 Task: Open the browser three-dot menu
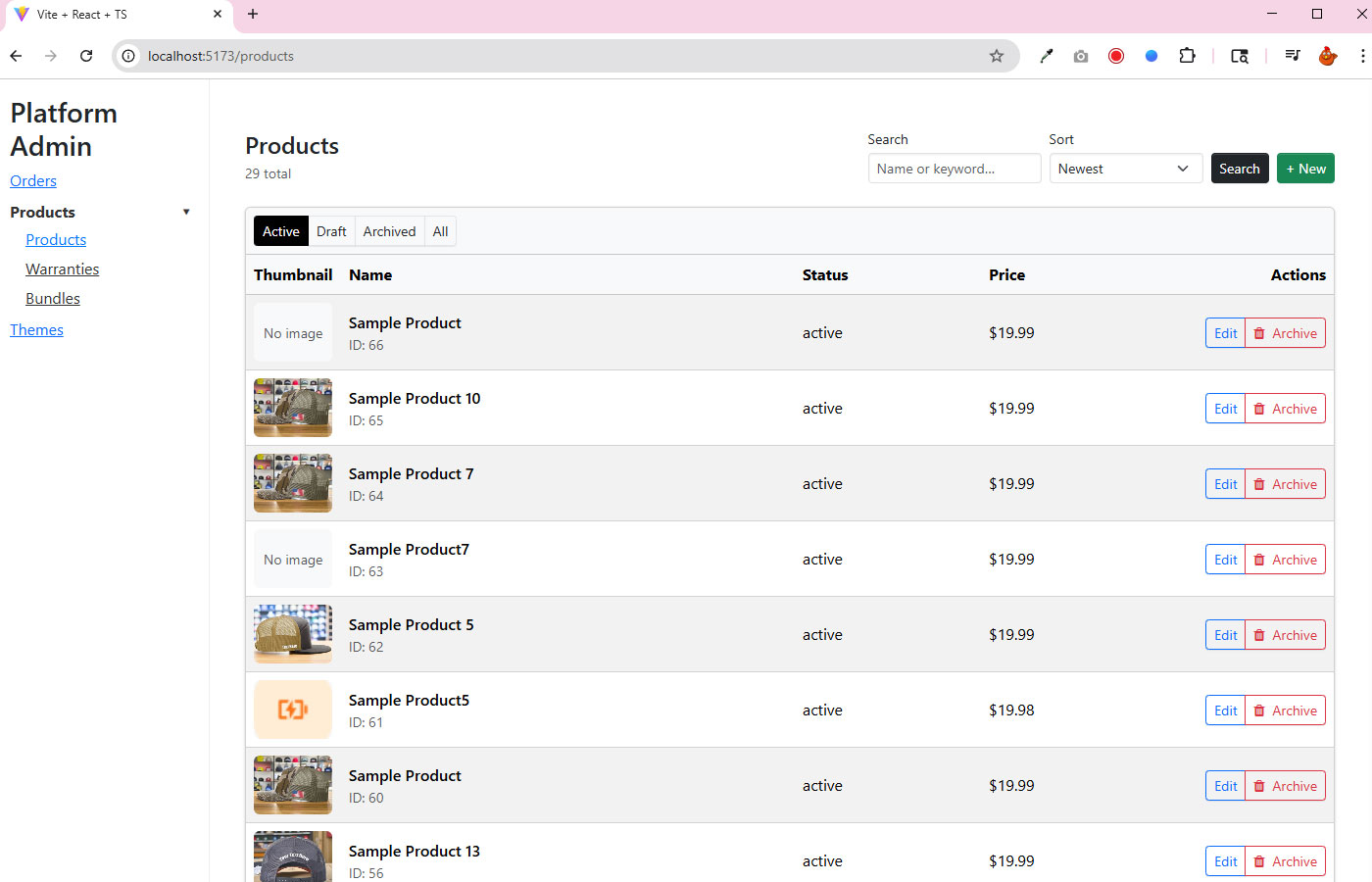click(x=1362, y=56)
